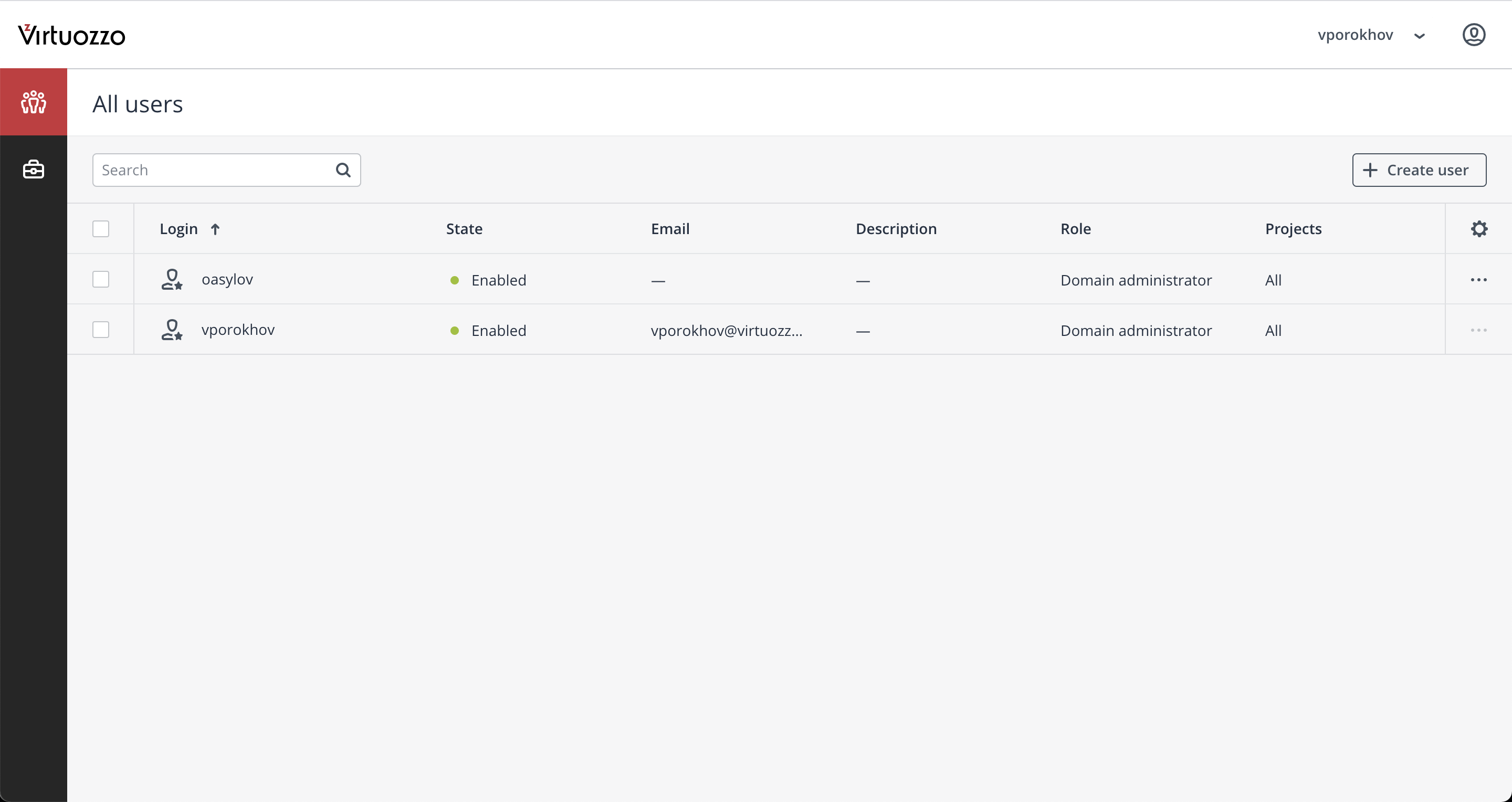
Task: Focus the Search input field
Action: [214, 170]
